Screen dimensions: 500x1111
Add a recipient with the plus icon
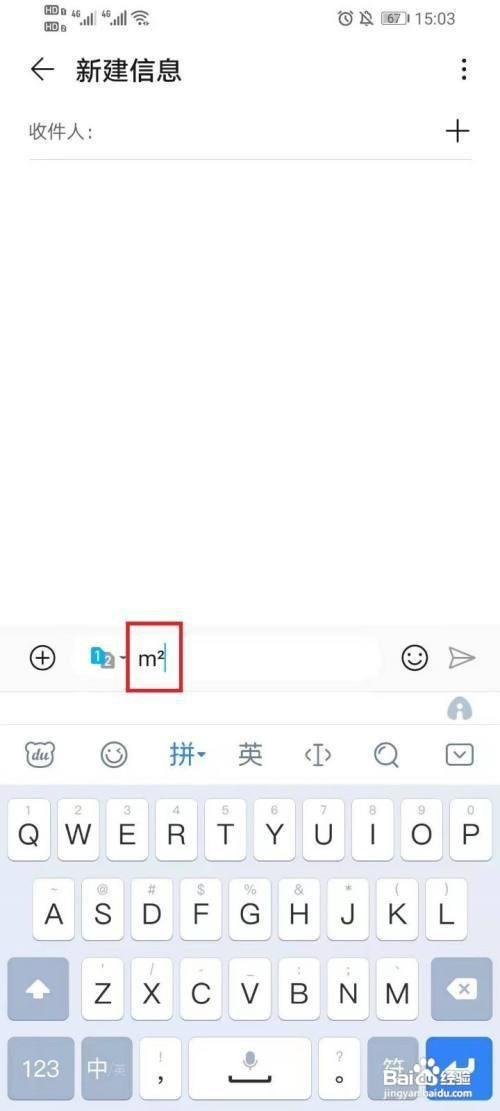pyautogui.click(x=458, y=131)
